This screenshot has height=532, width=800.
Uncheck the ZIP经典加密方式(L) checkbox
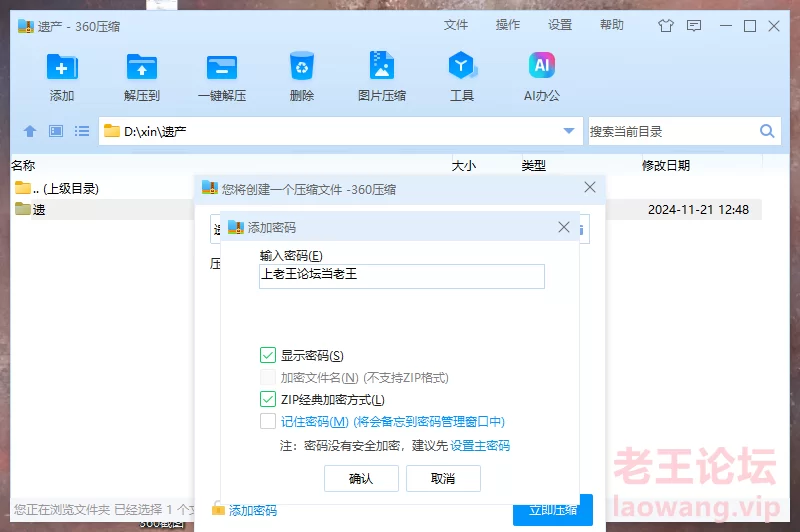click(x=268, y=399)
